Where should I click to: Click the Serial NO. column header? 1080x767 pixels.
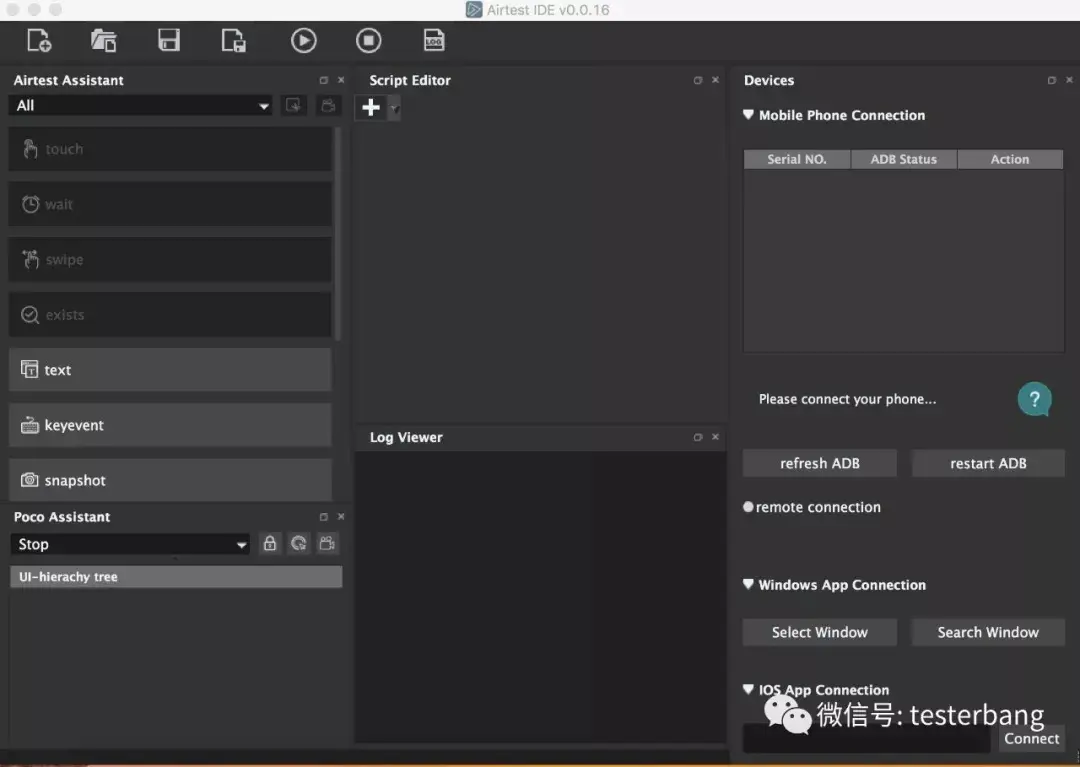pyautogui.click(x=797, y=159)
